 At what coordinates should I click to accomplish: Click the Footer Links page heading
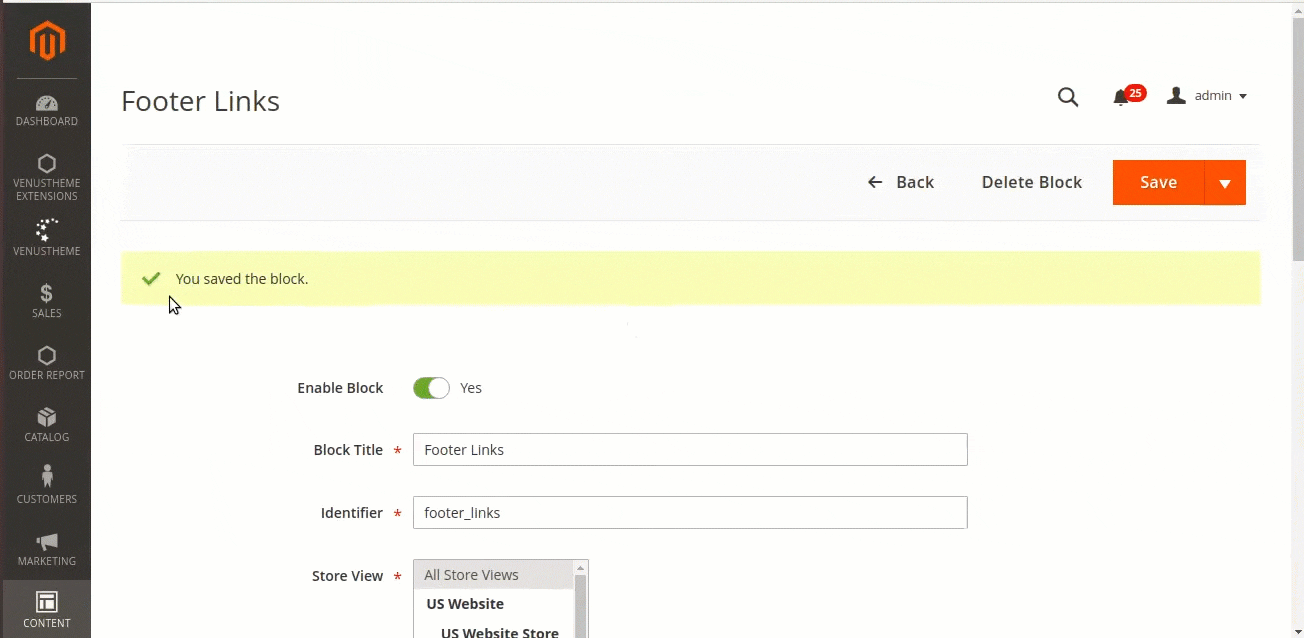click(200, 101)
